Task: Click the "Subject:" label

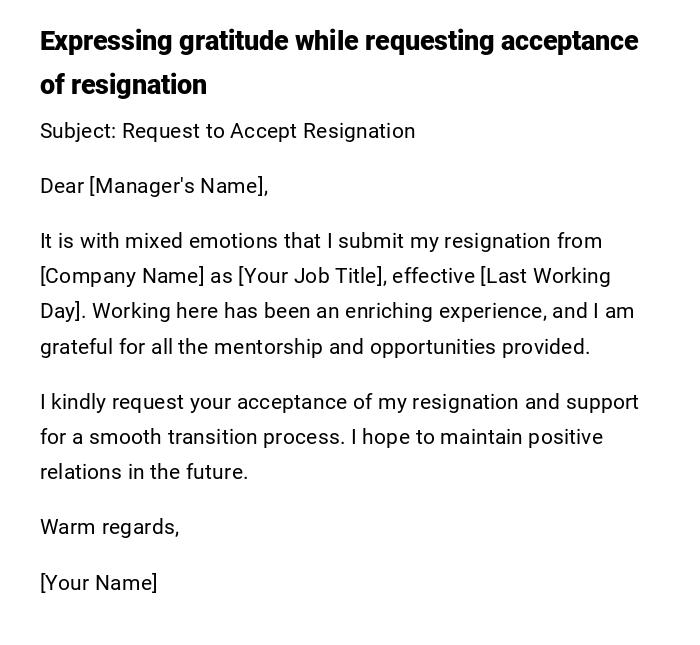Action: [78, 131]
